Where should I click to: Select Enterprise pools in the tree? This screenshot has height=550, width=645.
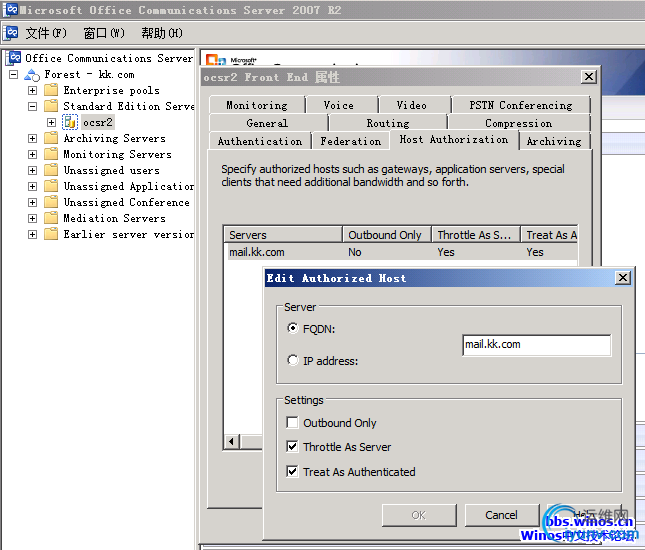coord(111,90)
